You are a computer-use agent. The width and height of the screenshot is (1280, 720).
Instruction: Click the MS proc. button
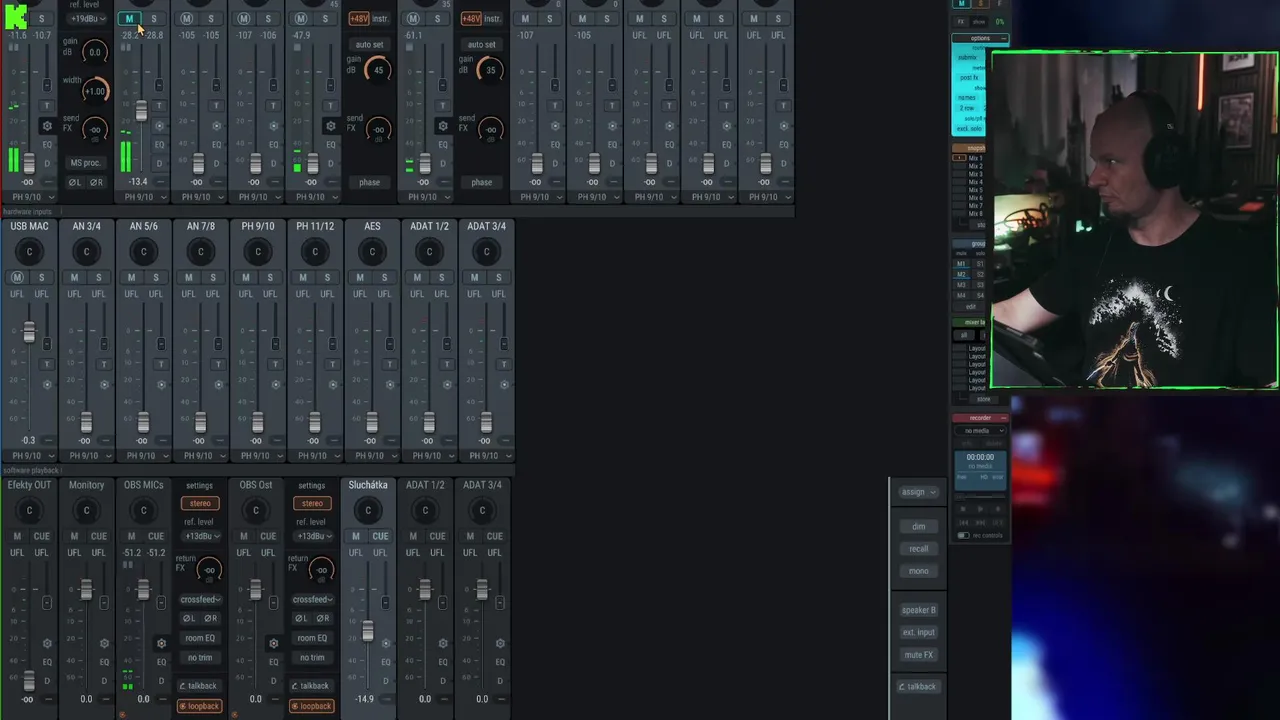click(x=85, y=163)
